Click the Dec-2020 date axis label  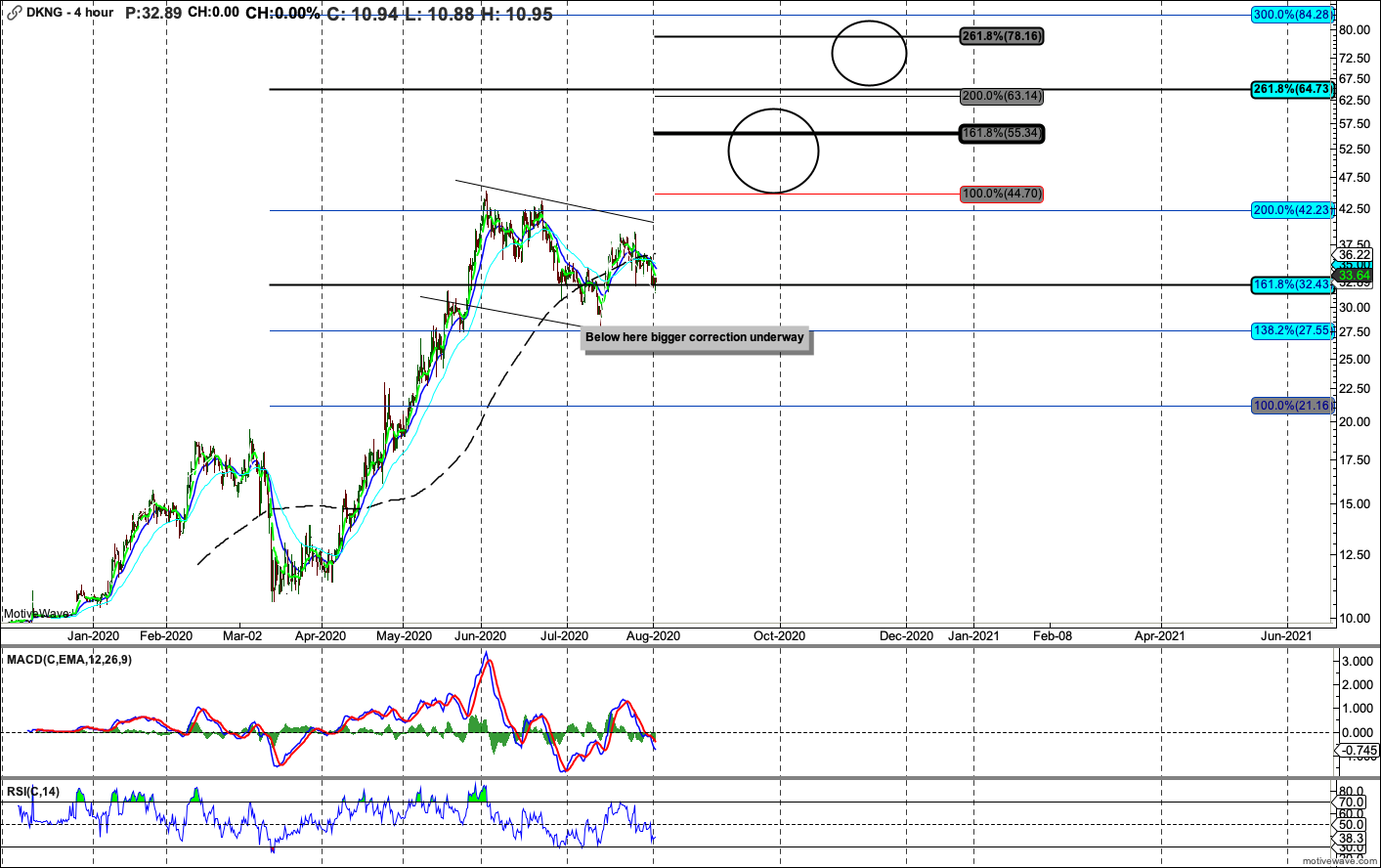(x=906, y=635)
